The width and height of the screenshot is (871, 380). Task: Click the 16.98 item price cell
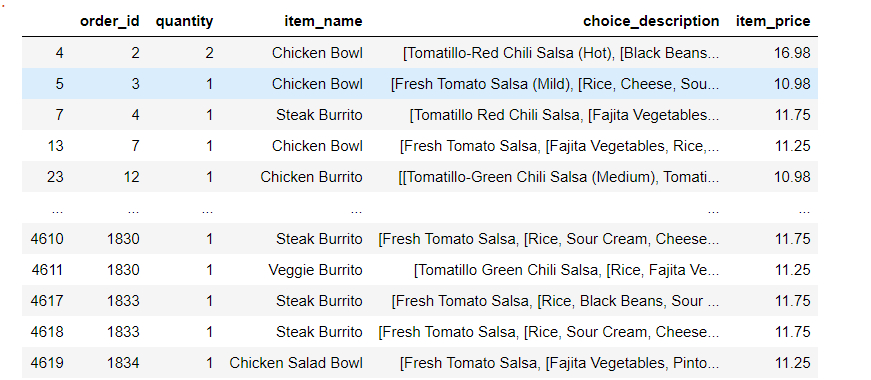pyautogui.click(x=792, y=53)
